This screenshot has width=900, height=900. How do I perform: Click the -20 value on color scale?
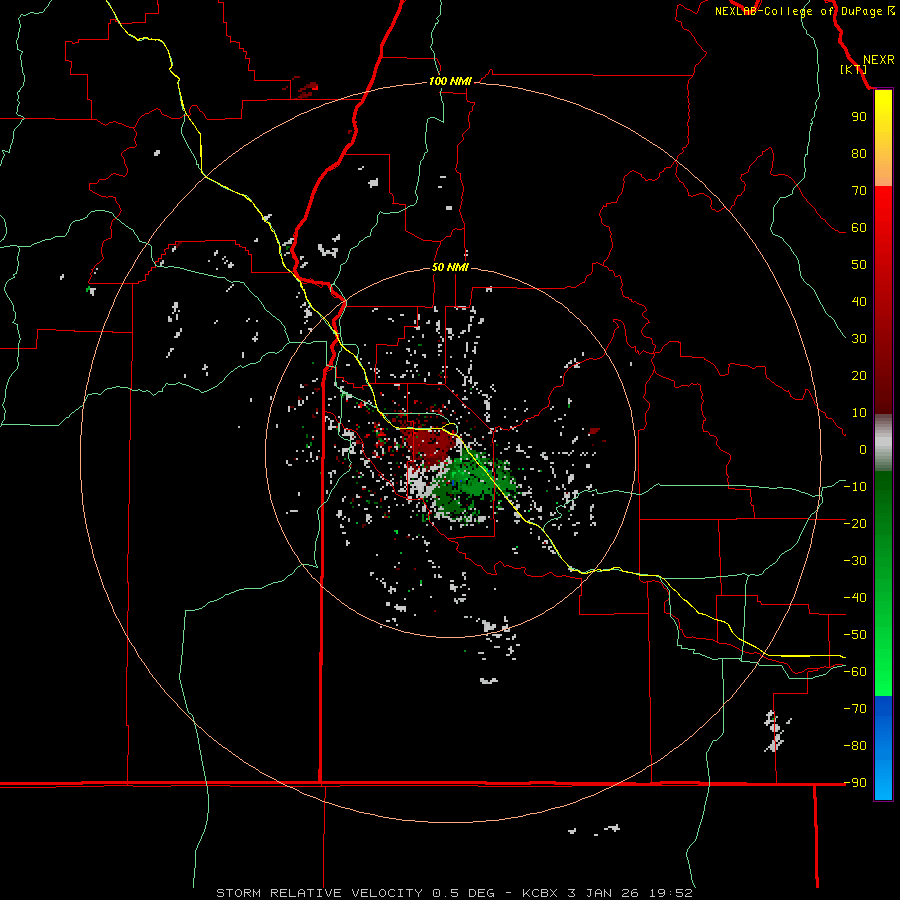(x=855, y=524)
